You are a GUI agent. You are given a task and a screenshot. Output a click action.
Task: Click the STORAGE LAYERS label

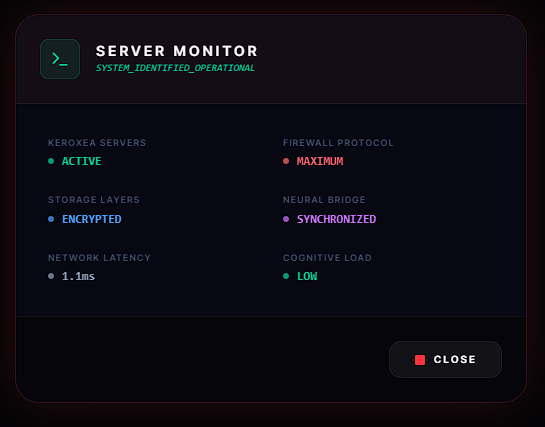click(94, 200)
